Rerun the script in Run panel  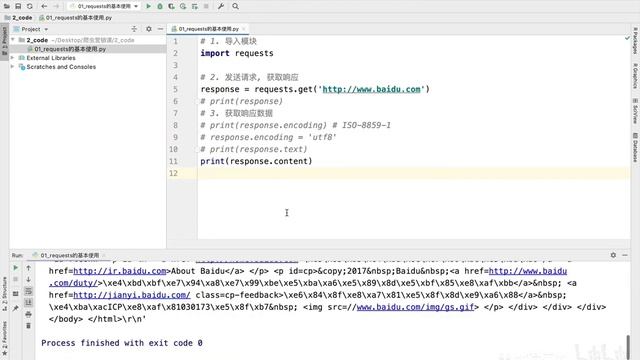click(16, 268)
